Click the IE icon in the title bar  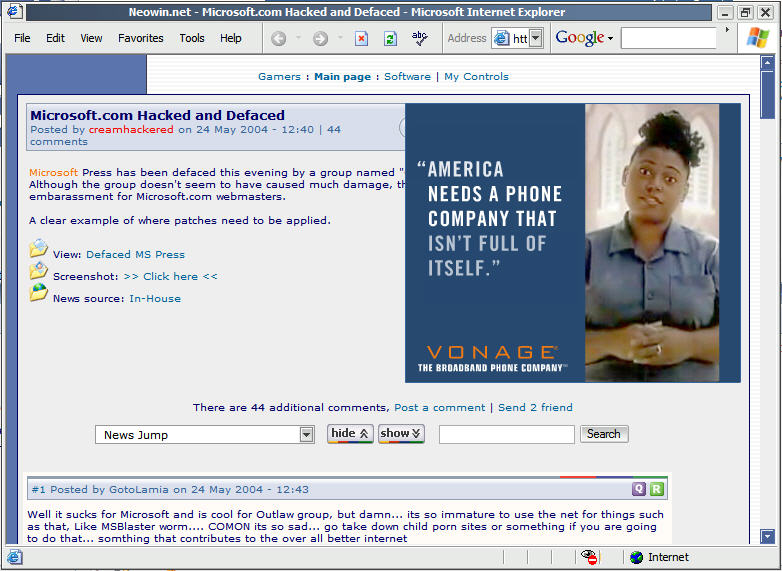pos(14,11)
